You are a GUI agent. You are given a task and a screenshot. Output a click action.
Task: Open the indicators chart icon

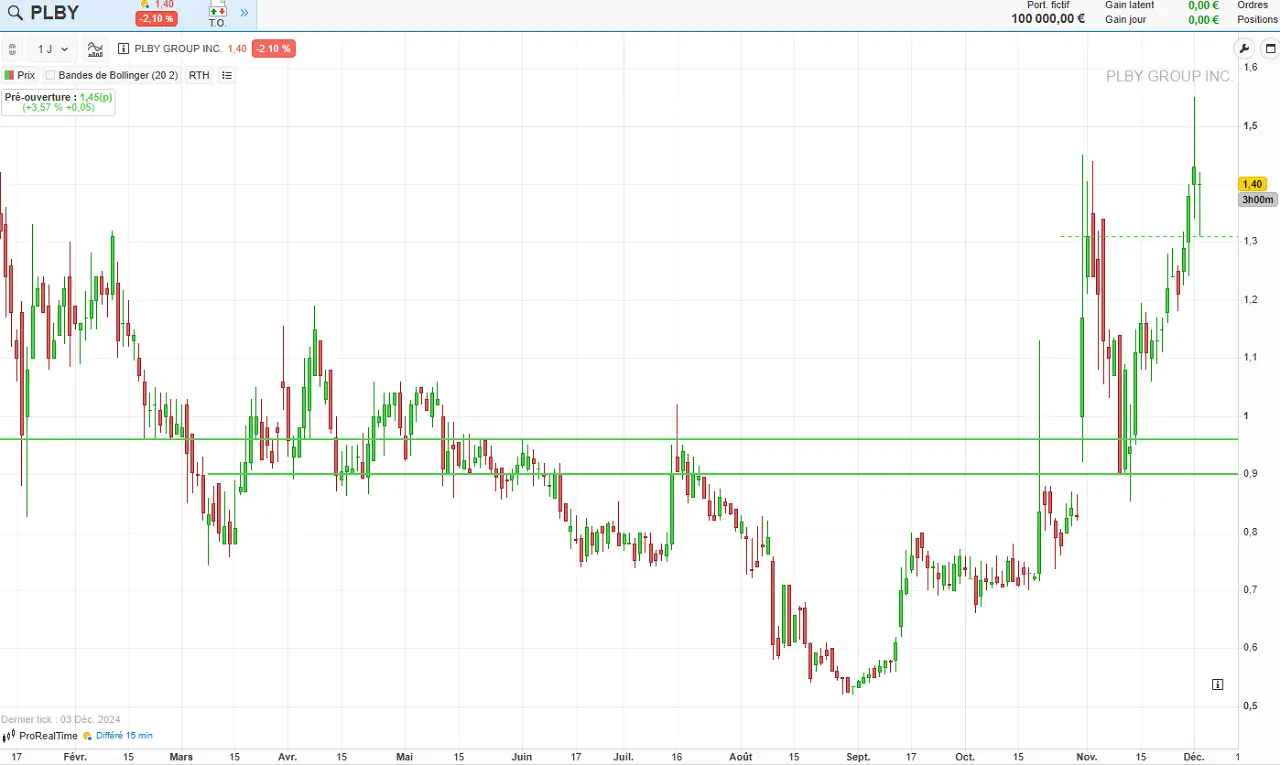pos(95,49)
